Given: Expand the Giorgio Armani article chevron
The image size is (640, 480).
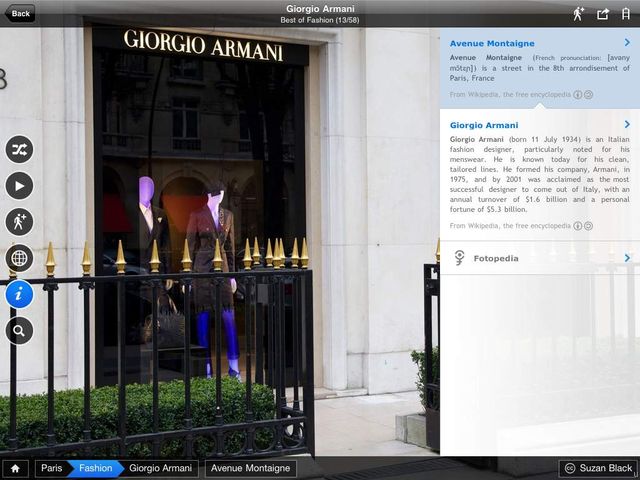Looking at the screenshot, I should point(626,125).
